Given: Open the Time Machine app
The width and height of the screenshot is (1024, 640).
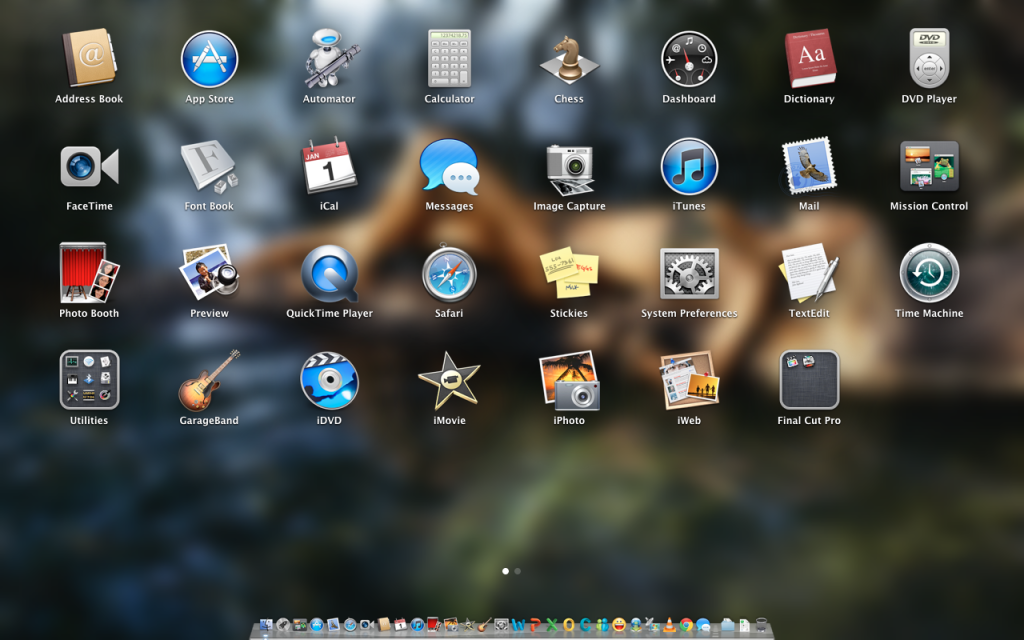Looking at the screenshot, I should pyautogui.click(x=929, y=273).
